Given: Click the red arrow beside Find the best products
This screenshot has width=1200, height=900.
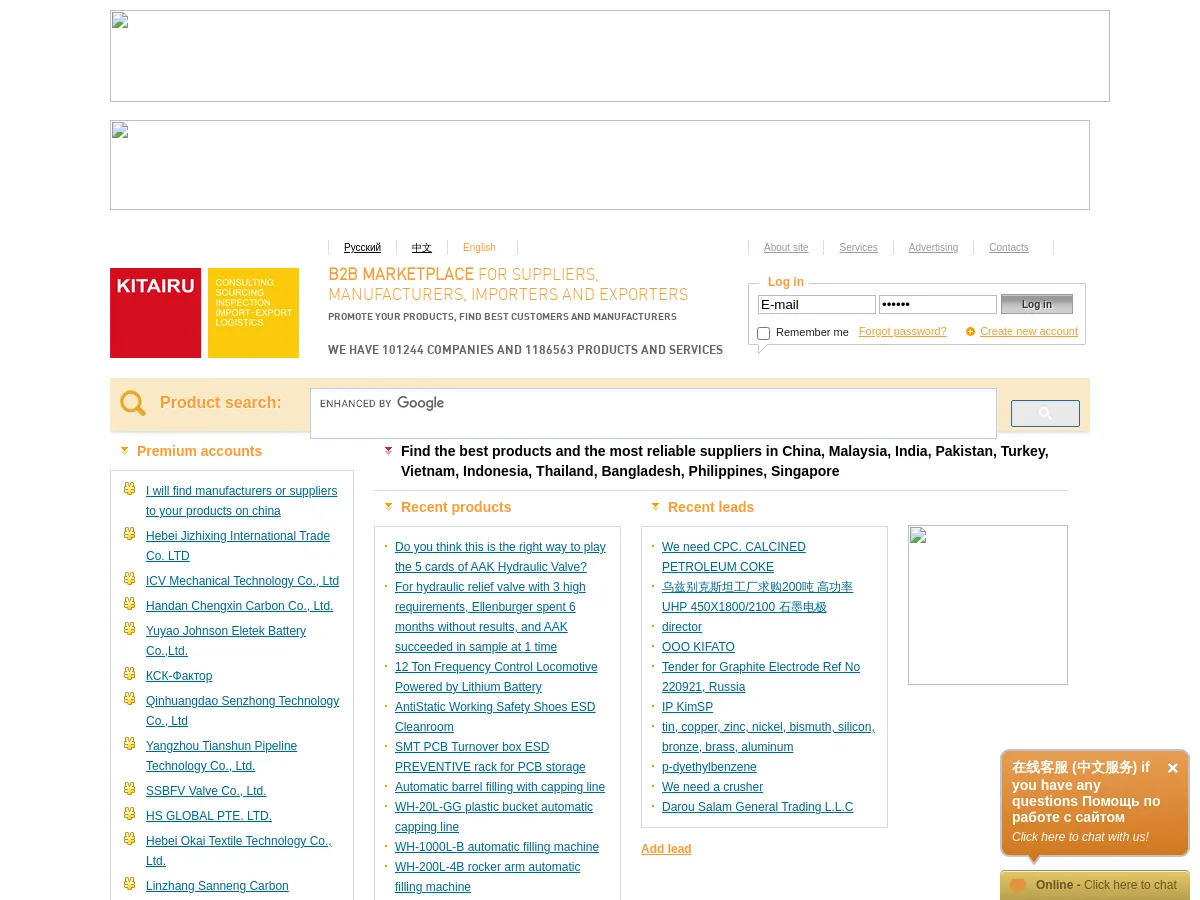Looking at the screenshot, I should tap(389, 451).
